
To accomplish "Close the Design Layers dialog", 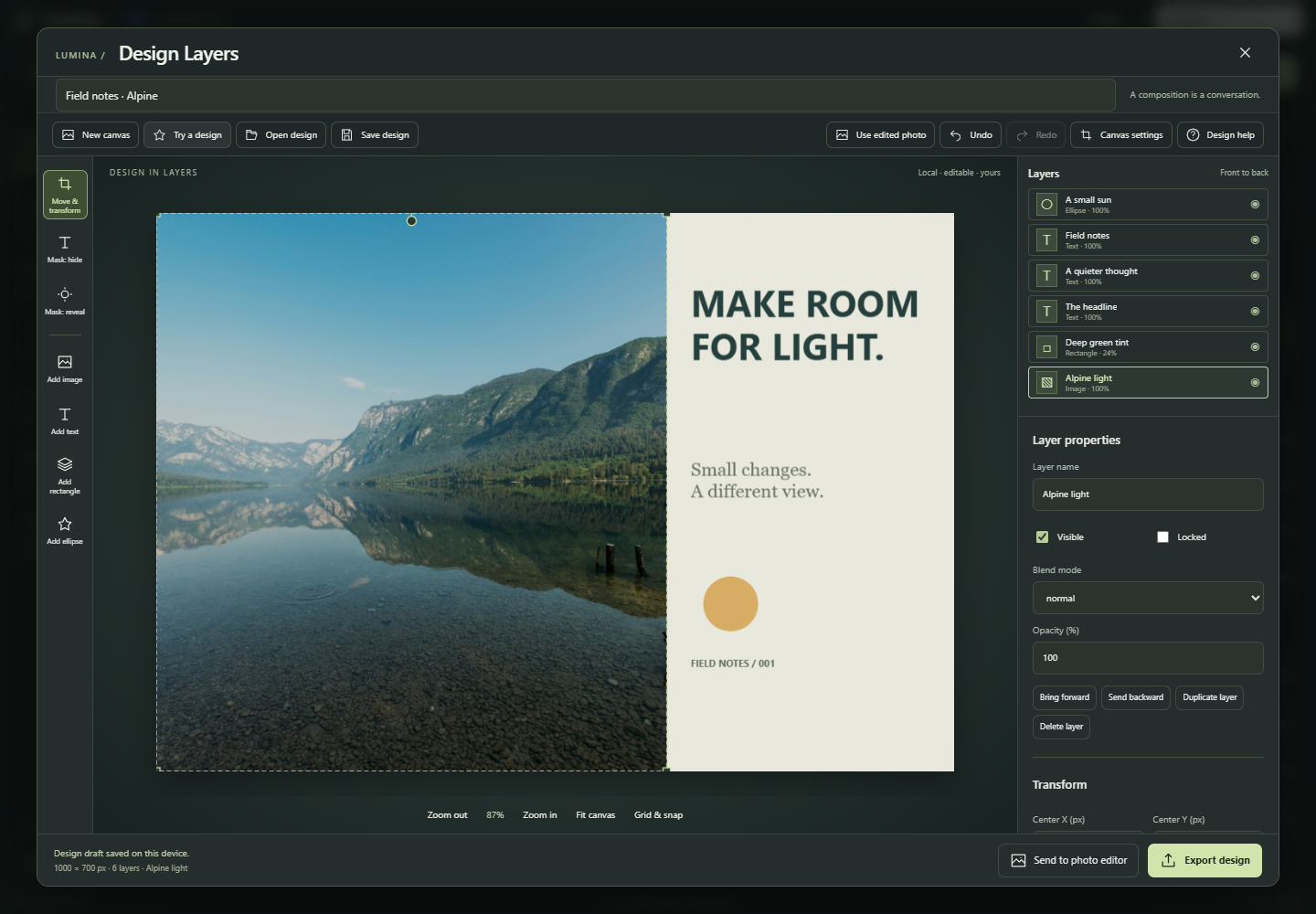I will (x=1245, y=53).
